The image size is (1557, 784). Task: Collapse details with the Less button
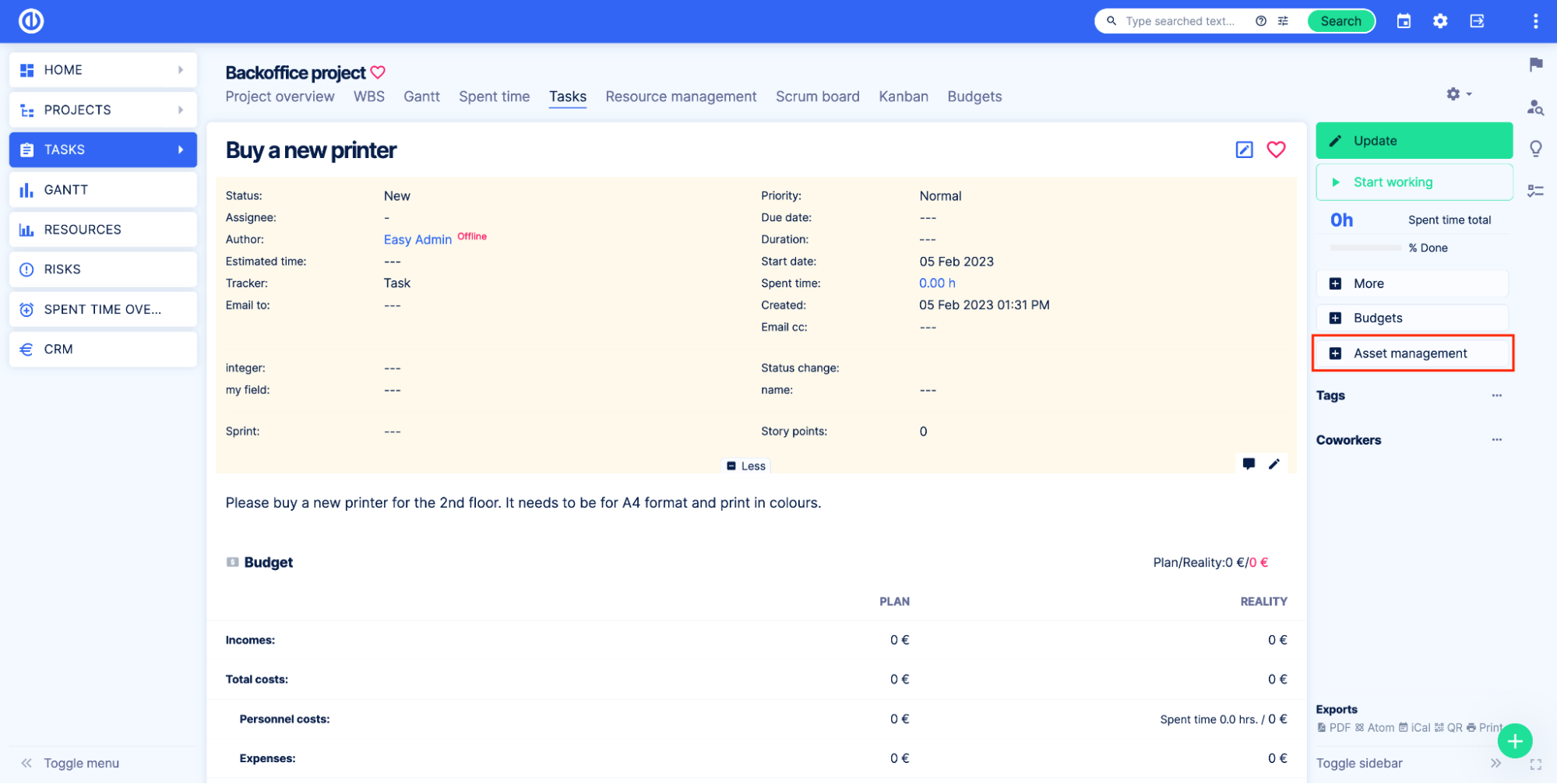745,465
